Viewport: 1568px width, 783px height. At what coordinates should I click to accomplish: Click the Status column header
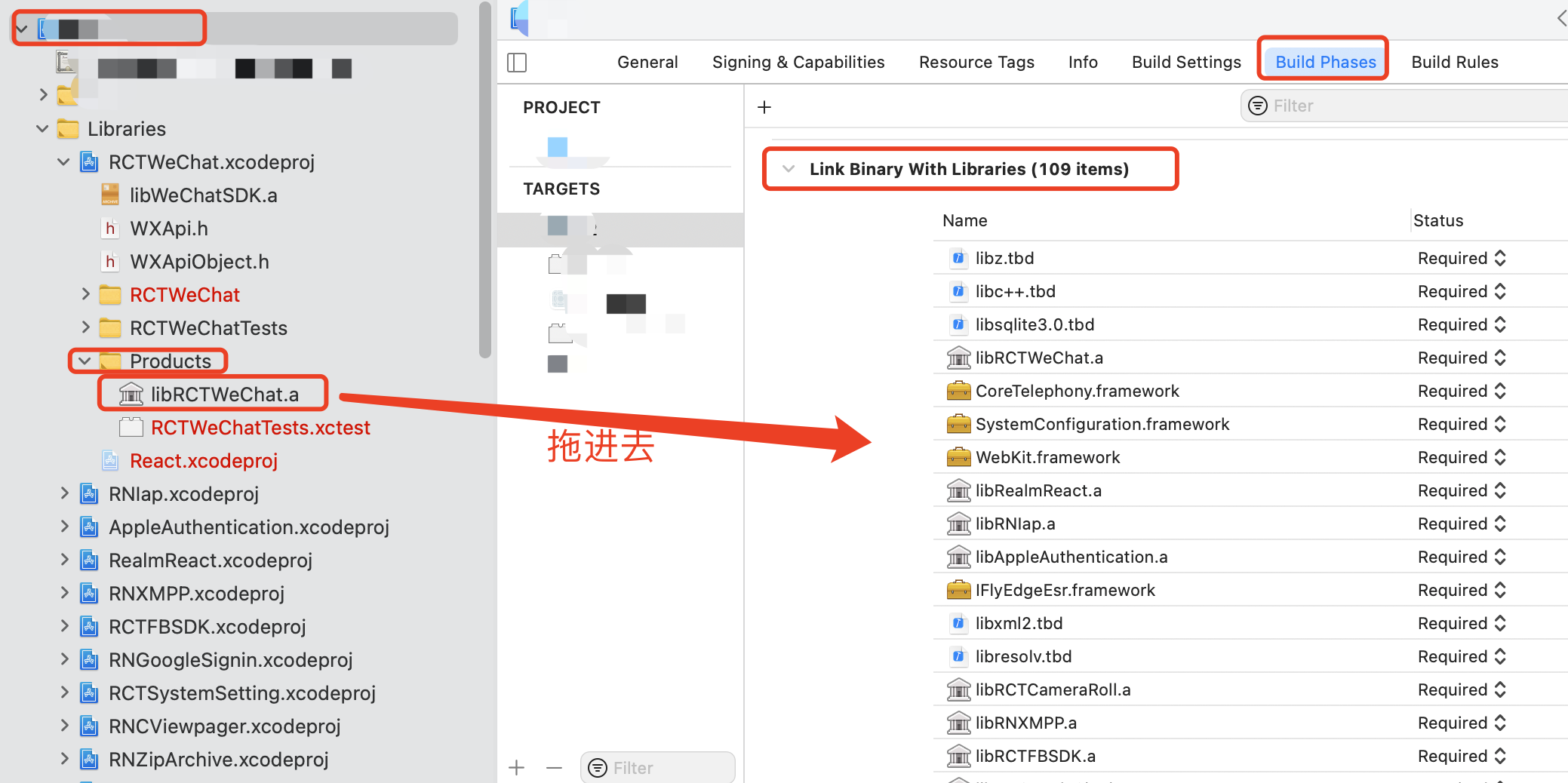coord(1438,220)
